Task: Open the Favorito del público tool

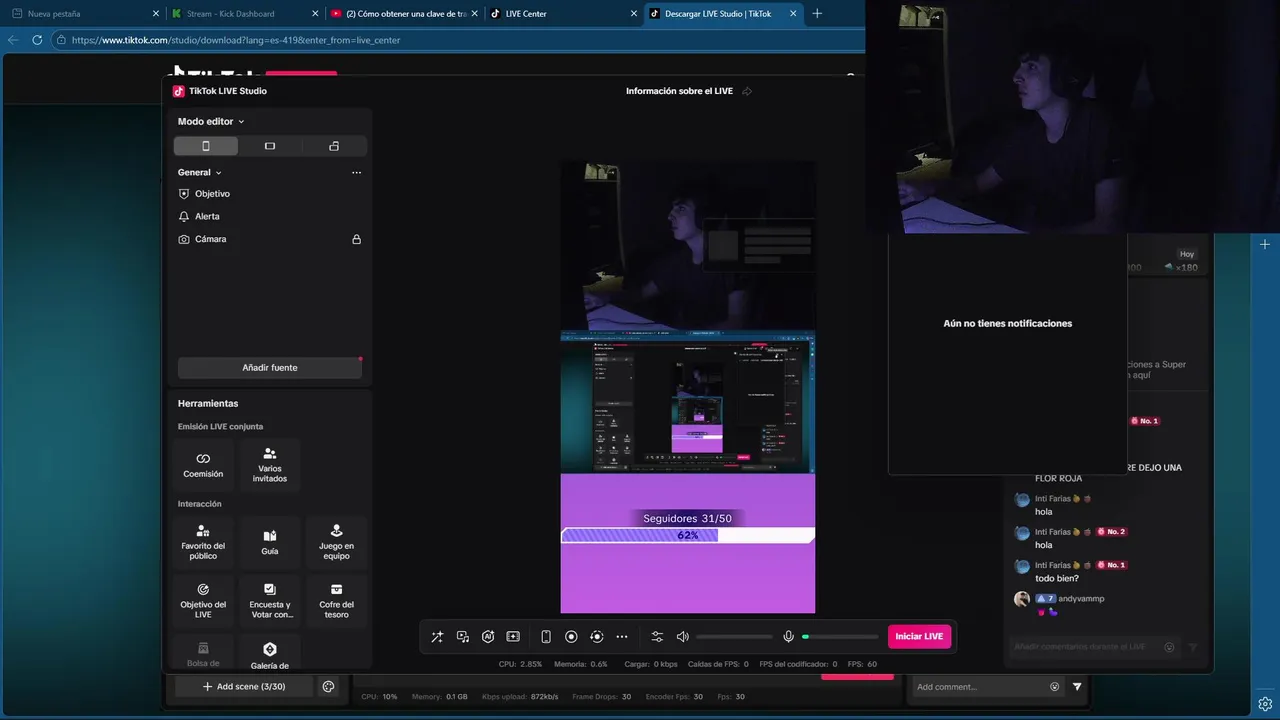Action: 203,542
